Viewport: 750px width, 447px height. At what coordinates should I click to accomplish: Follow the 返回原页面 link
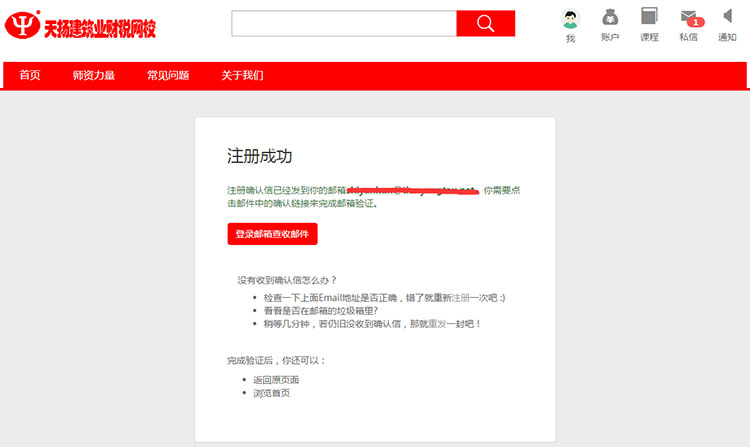point(276,380)
